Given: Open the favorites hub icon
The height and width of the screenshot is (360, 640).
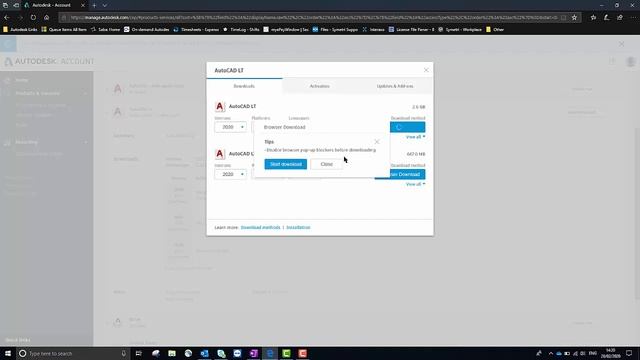Looking at the screenshot, I should tap(593, 17).
